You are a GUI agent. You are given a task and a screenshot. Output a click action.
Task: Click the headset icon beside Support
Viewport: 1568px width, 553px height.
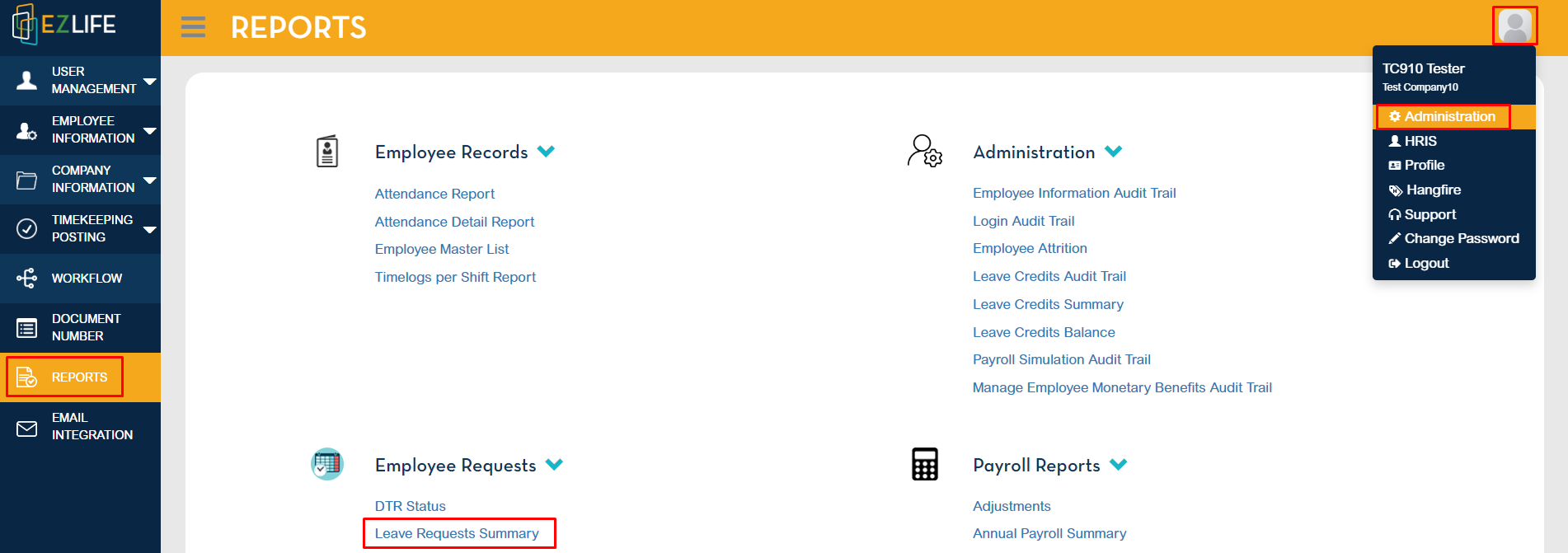pos(1395,214)
